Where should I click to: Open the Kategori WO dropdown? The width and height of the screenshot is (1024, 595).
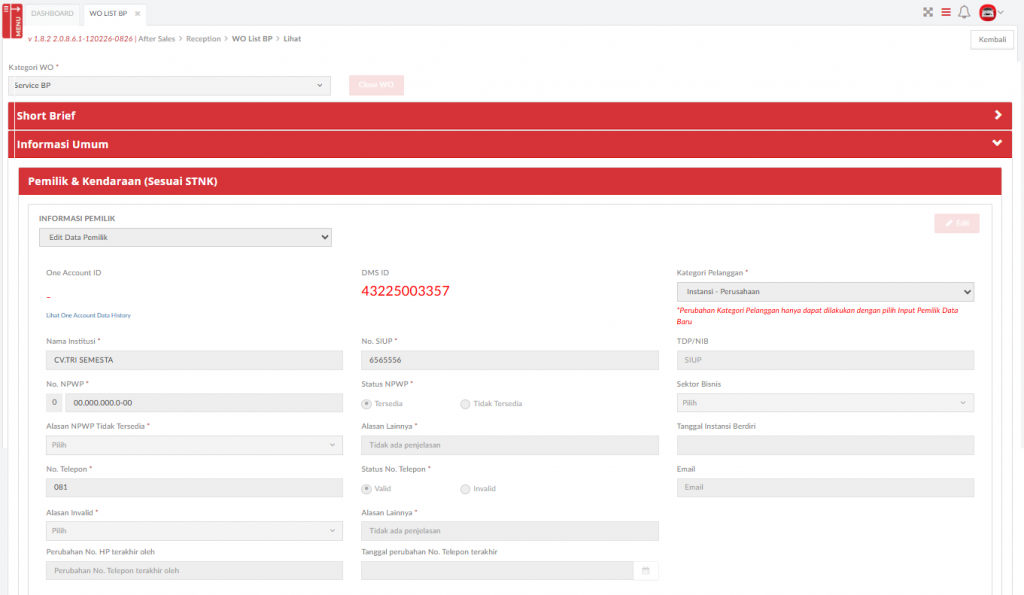[169, 86]
